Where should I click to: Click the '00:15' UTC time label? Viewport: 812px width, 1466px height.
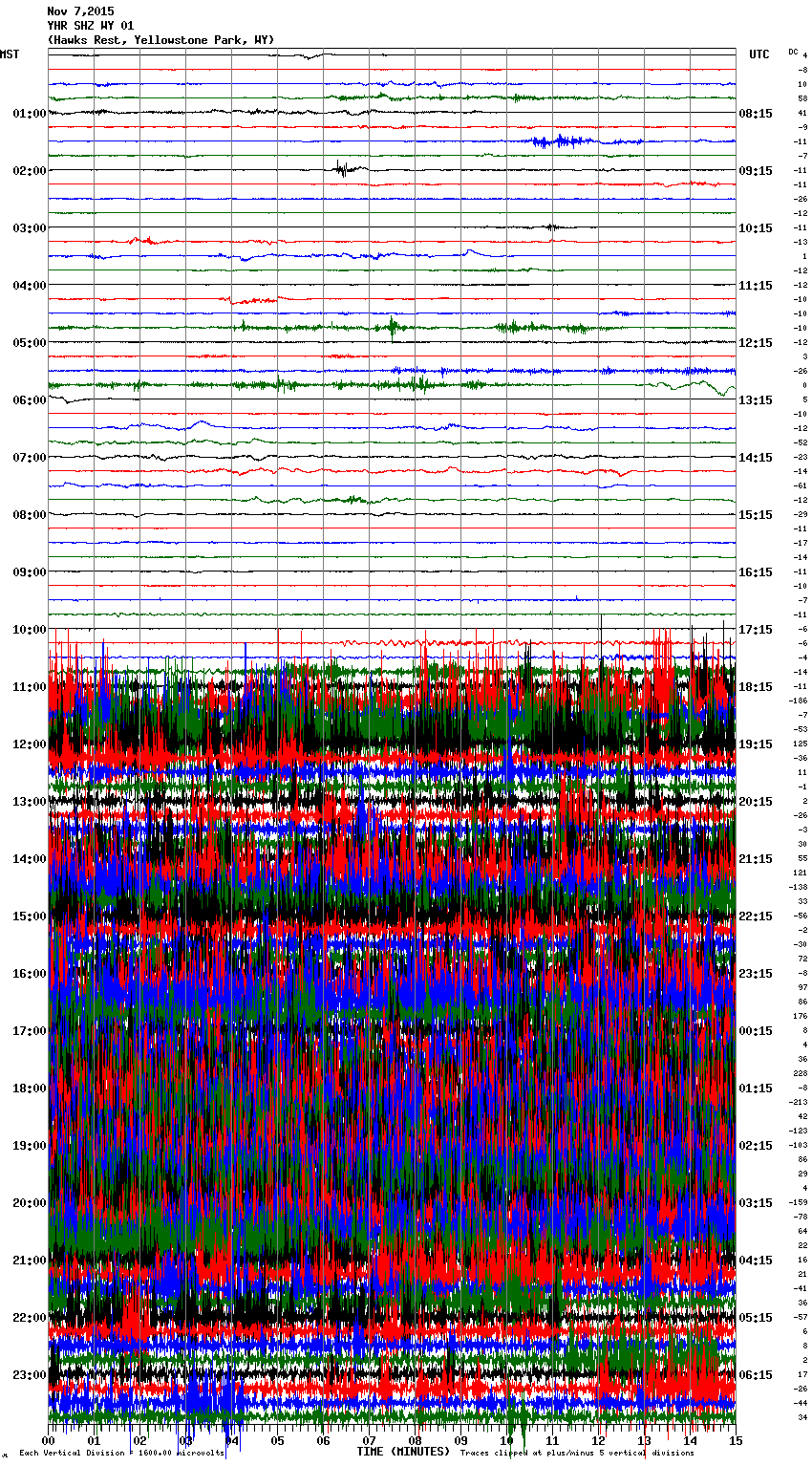click(756, 1031)
